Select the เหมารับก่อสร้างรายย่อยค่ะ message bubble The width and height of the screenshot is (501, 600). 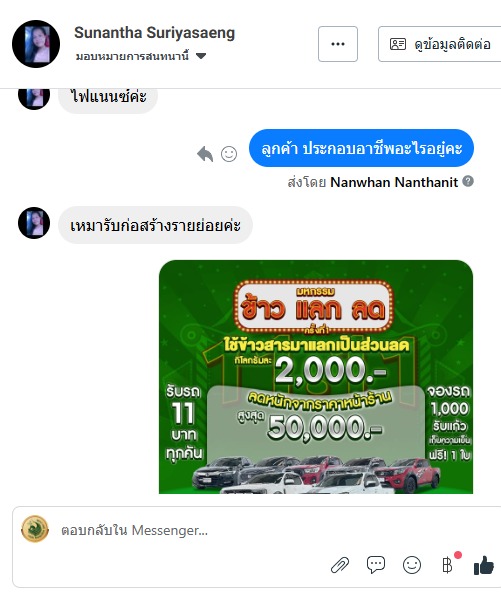pyautogui.click(x=155, y=225)
